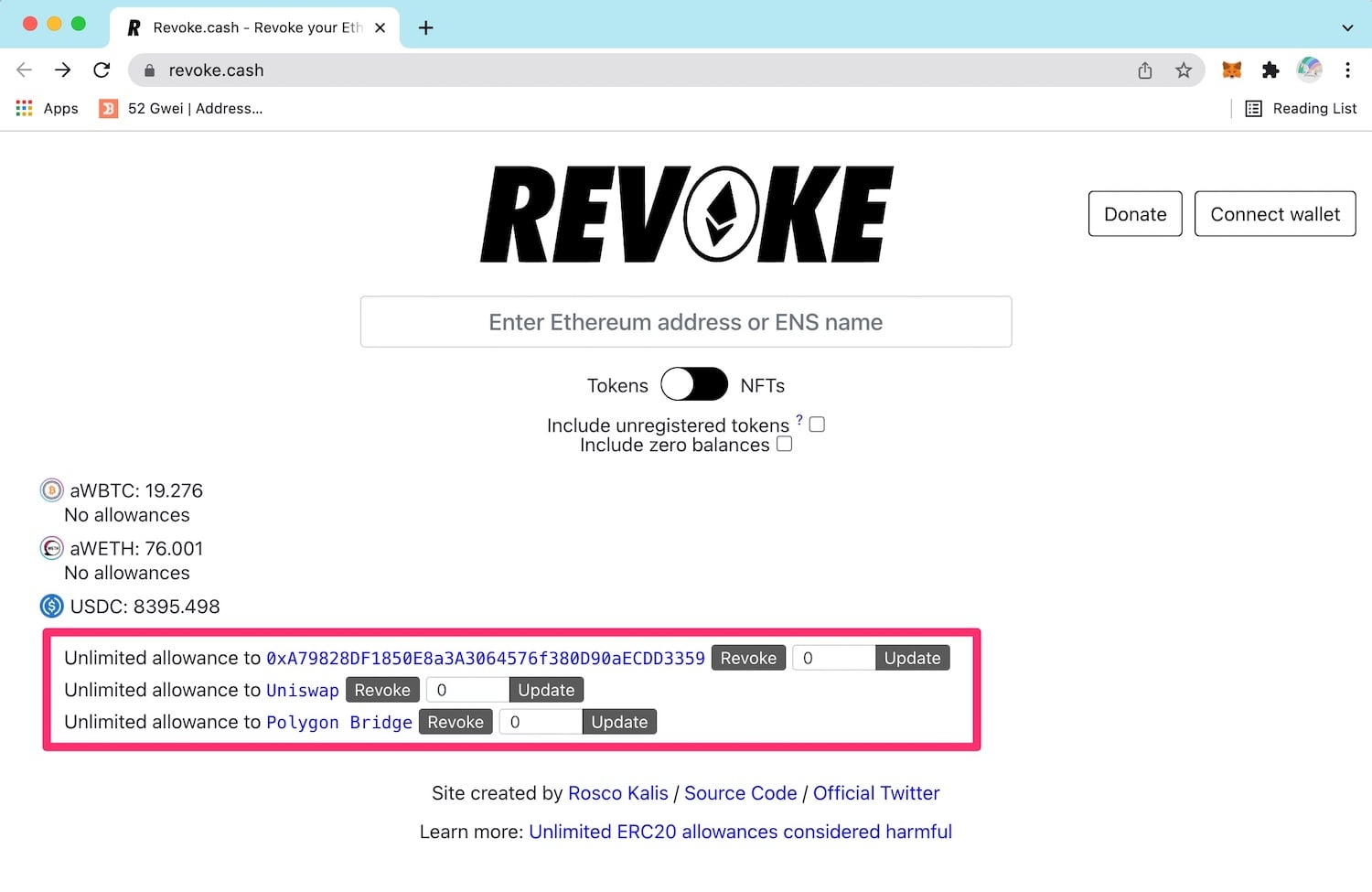Open the Chrome profile avatar

tap(1309, 70)
